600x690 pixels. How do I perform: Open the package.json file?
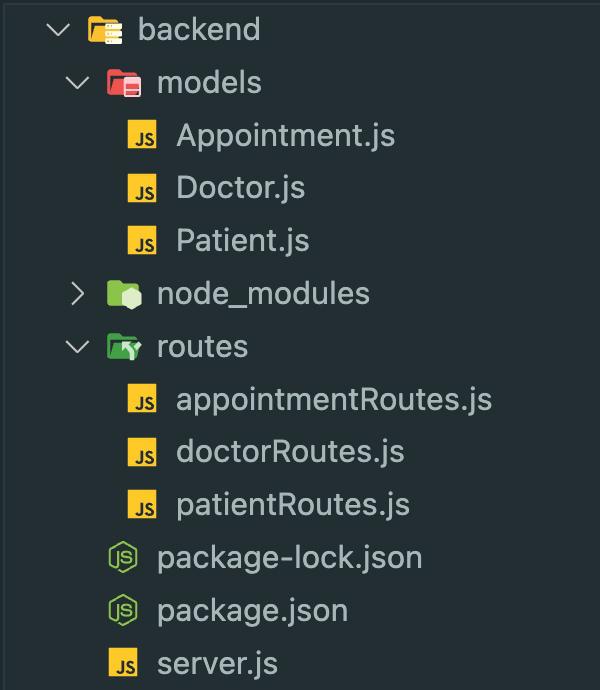coord(252,611)
